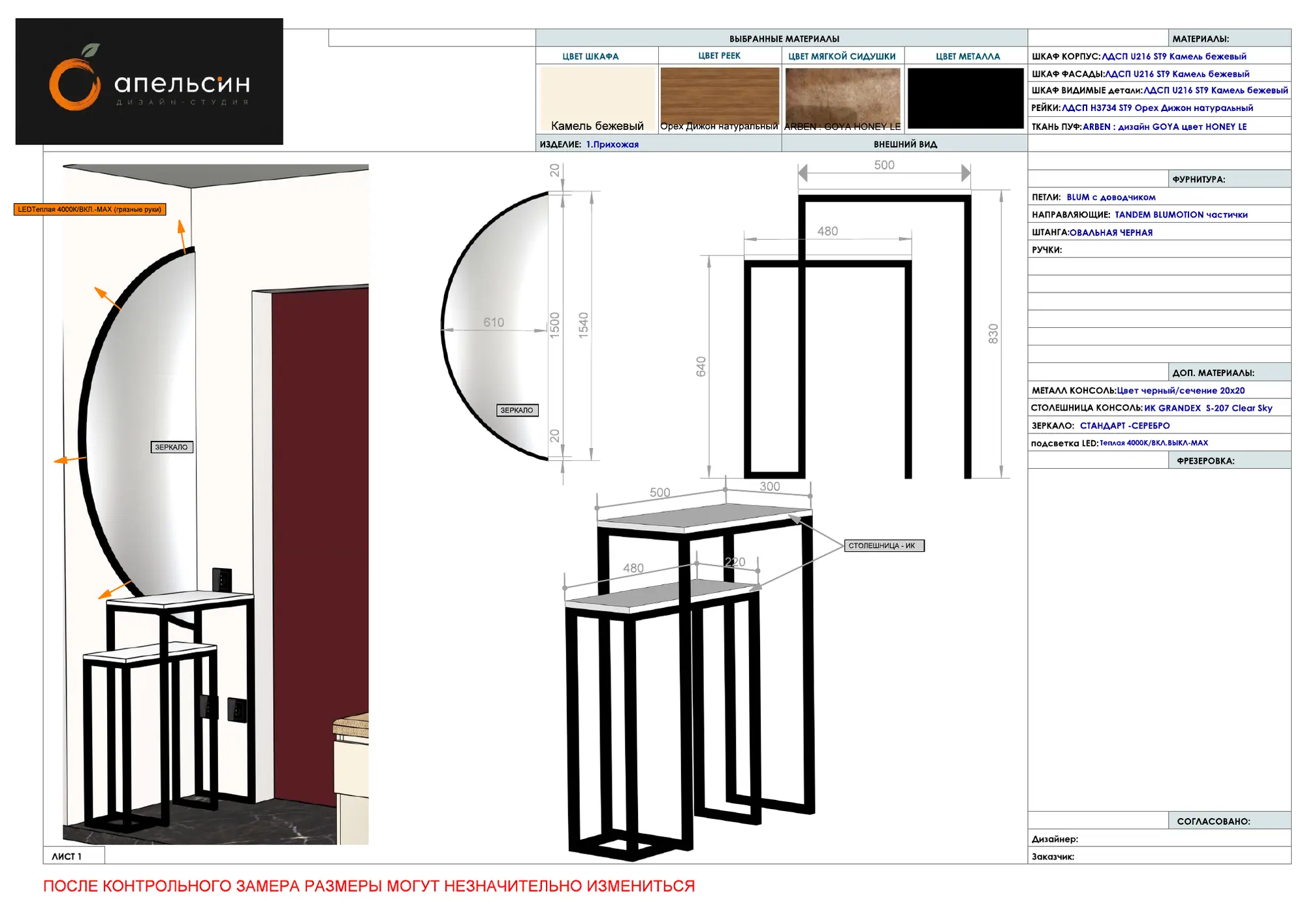Screen dimensions: 1306x924
Task: Click ЦВЕТ МЕТАЛЛА column header
Action: pos(966,56)
